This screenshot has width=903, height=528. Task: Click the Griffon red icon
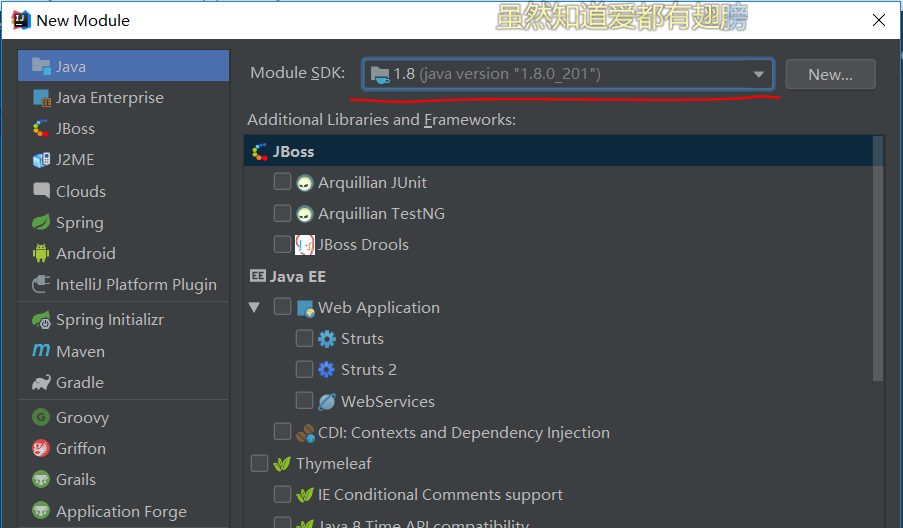(x=41, y=448)
